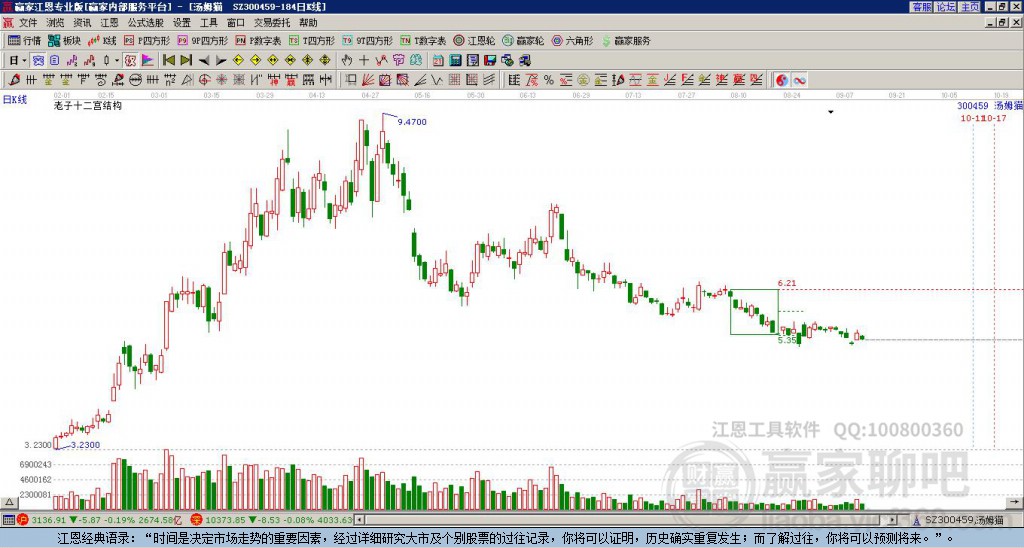
Task: Expand the 日 period dropdown
Action: pyautogui.click(x=24, y=61)
